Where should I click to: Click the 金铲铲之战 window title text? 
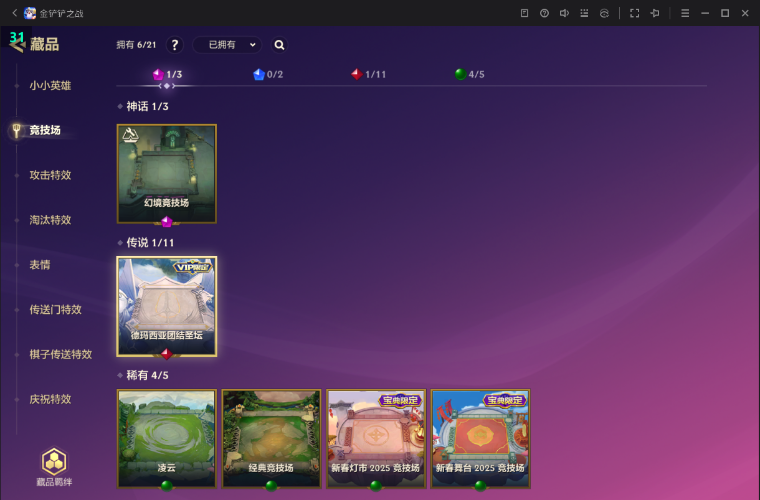[x=62, y=14]
